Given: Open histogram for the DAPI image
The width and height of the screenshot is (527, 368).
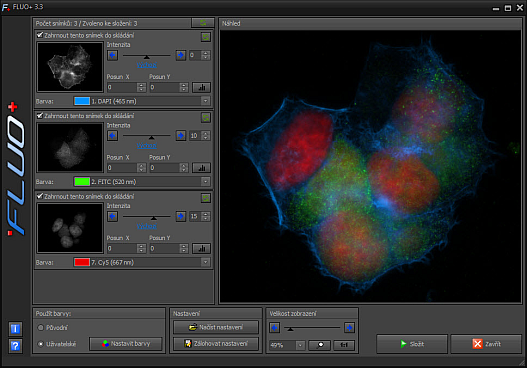Looking at the screenshot, I should (201, 87).
